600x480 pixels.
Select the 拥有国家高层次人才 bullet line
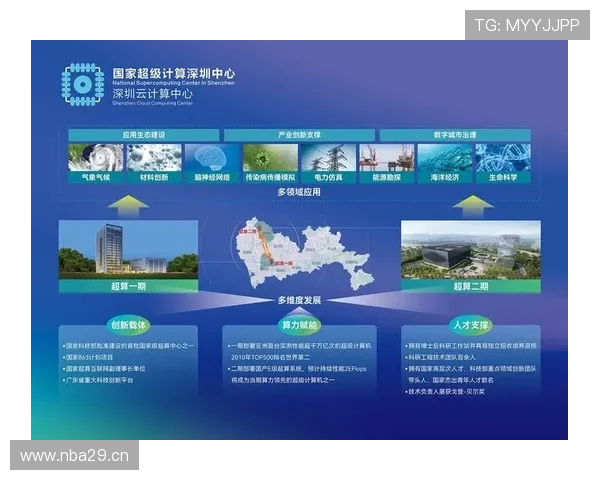(x=471, y=369)
